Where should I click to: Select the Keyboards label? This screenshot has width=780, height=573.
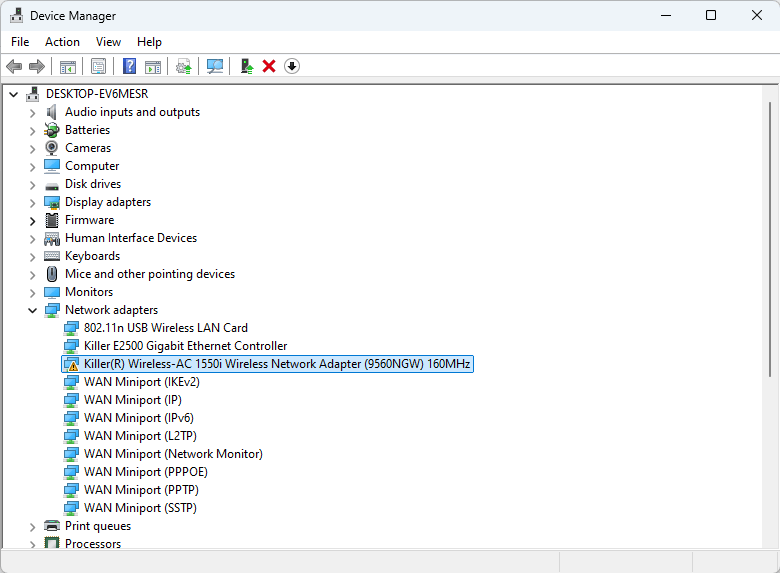tap(93, 256)
